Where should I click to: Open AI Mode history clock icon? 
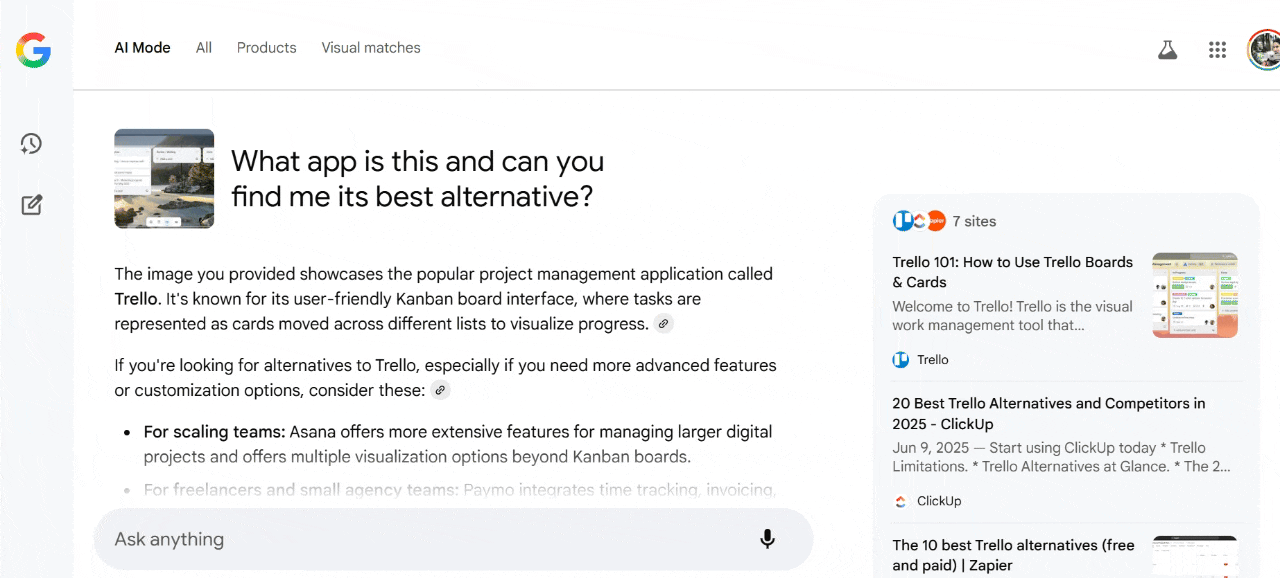(x=31, y=144)
